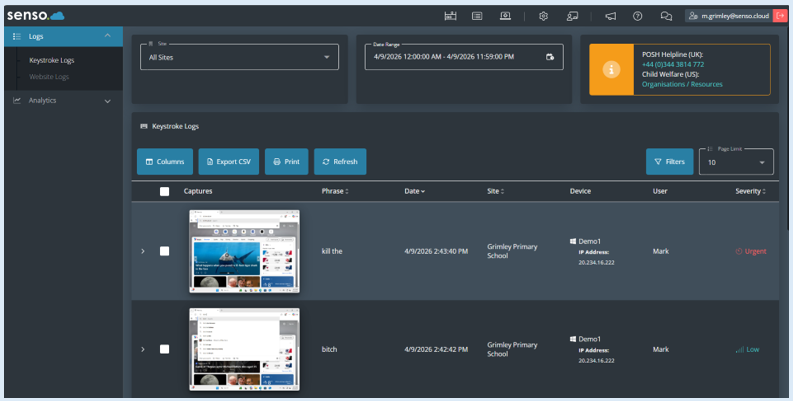This screenshot has width=793, height=401.
Task: Open the Page Limit dropdown
Action: 736,162
